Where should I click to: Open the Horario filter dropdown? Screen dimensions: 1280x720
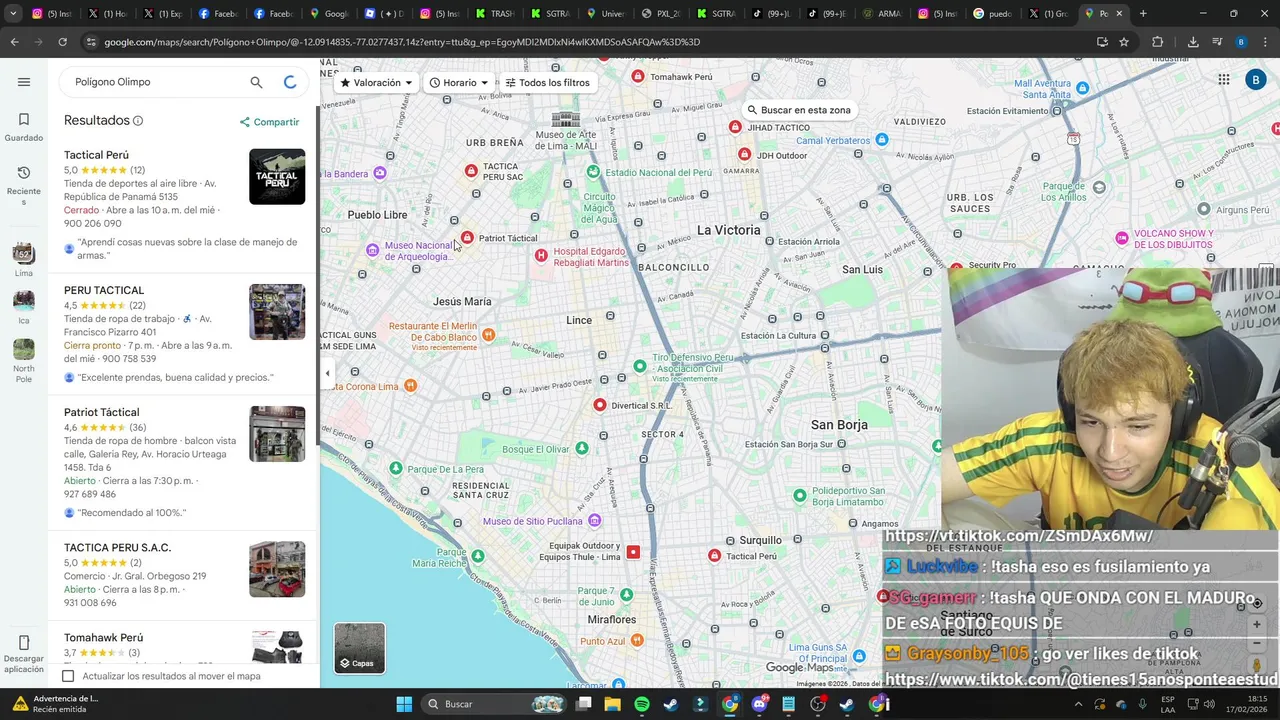(x=459, y=83)
